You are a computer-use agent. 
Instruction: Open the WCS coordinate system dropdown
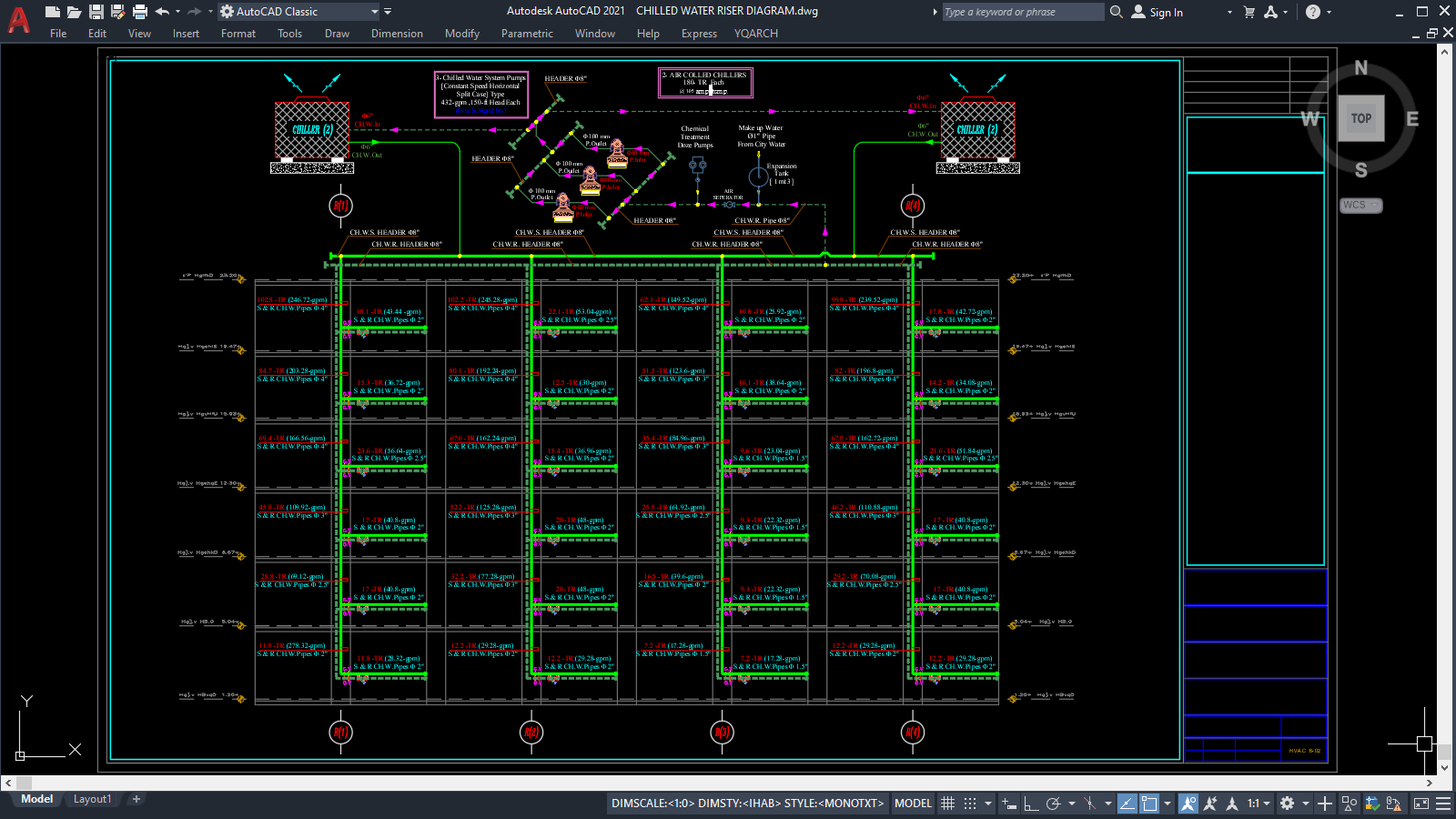click(x=1361, y=206)
